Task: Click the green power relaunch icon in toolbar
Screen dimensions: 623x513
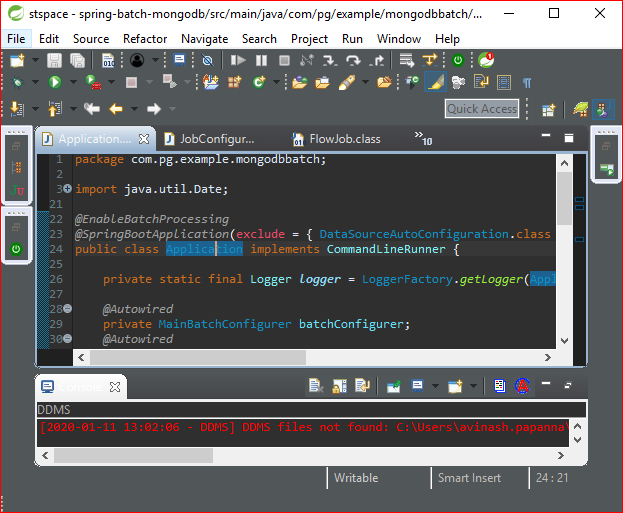Action: click(458, 60)
